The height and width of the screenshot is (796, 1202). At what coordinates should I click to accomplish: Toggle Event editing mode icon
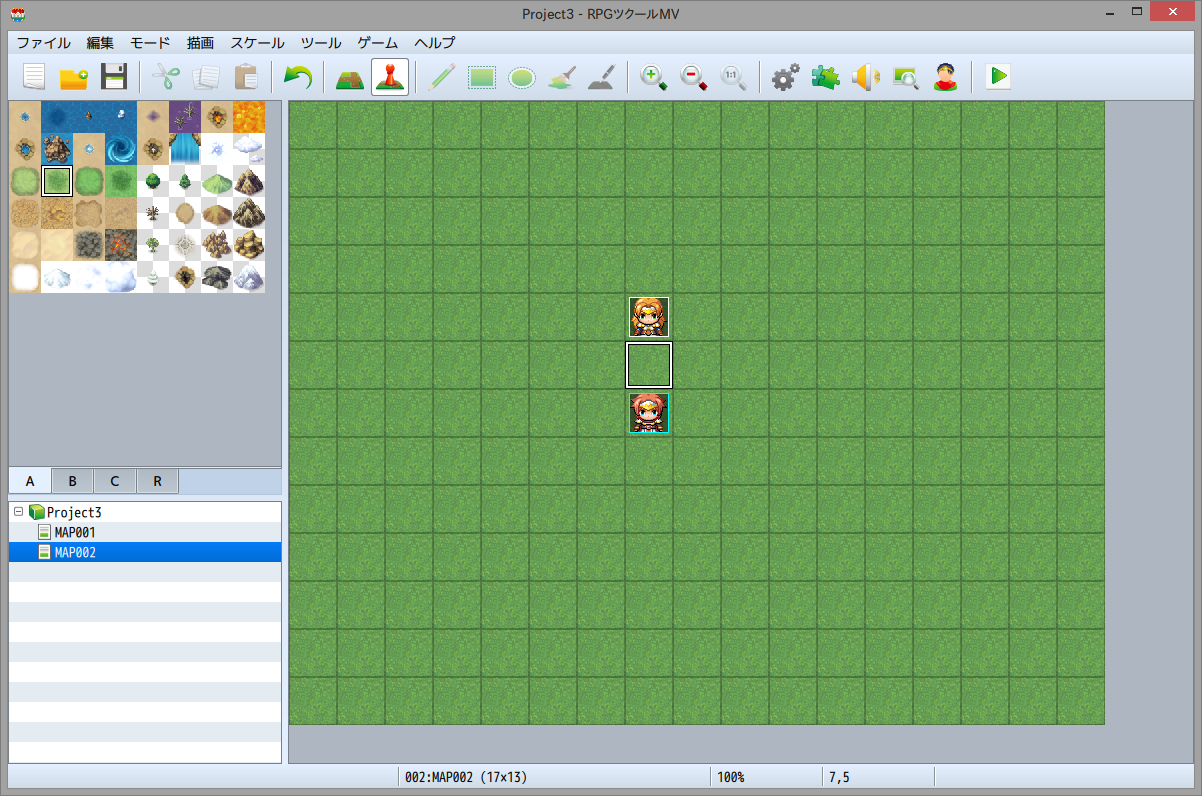tap(389, 77)
